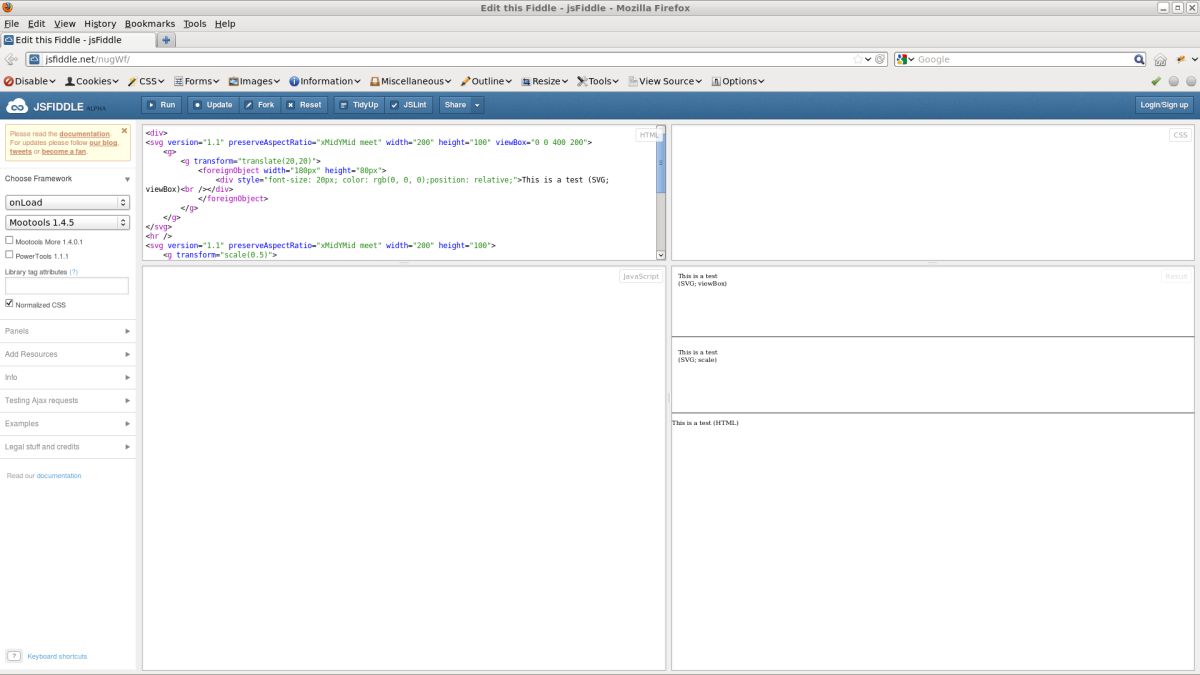Open the Options web developer menu
The height and width of the screenshot is (675, 1200).
click(x=738, y=81)
